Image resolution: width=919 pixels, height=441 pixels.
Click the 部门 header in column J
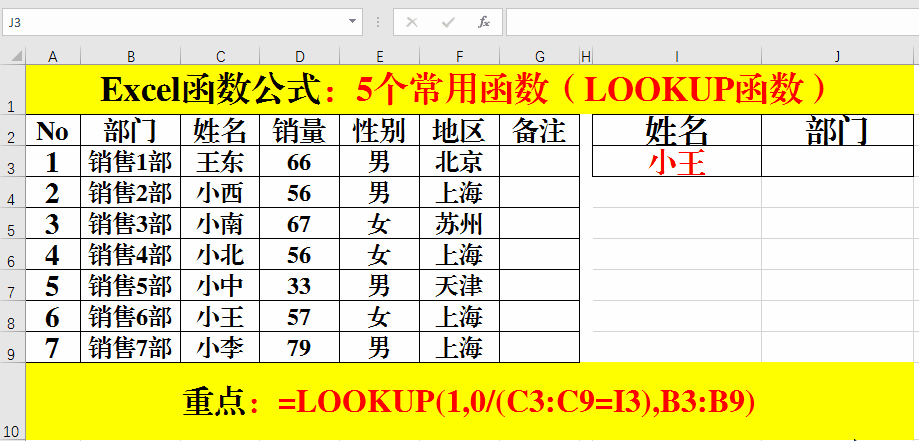tap(838, 130)
